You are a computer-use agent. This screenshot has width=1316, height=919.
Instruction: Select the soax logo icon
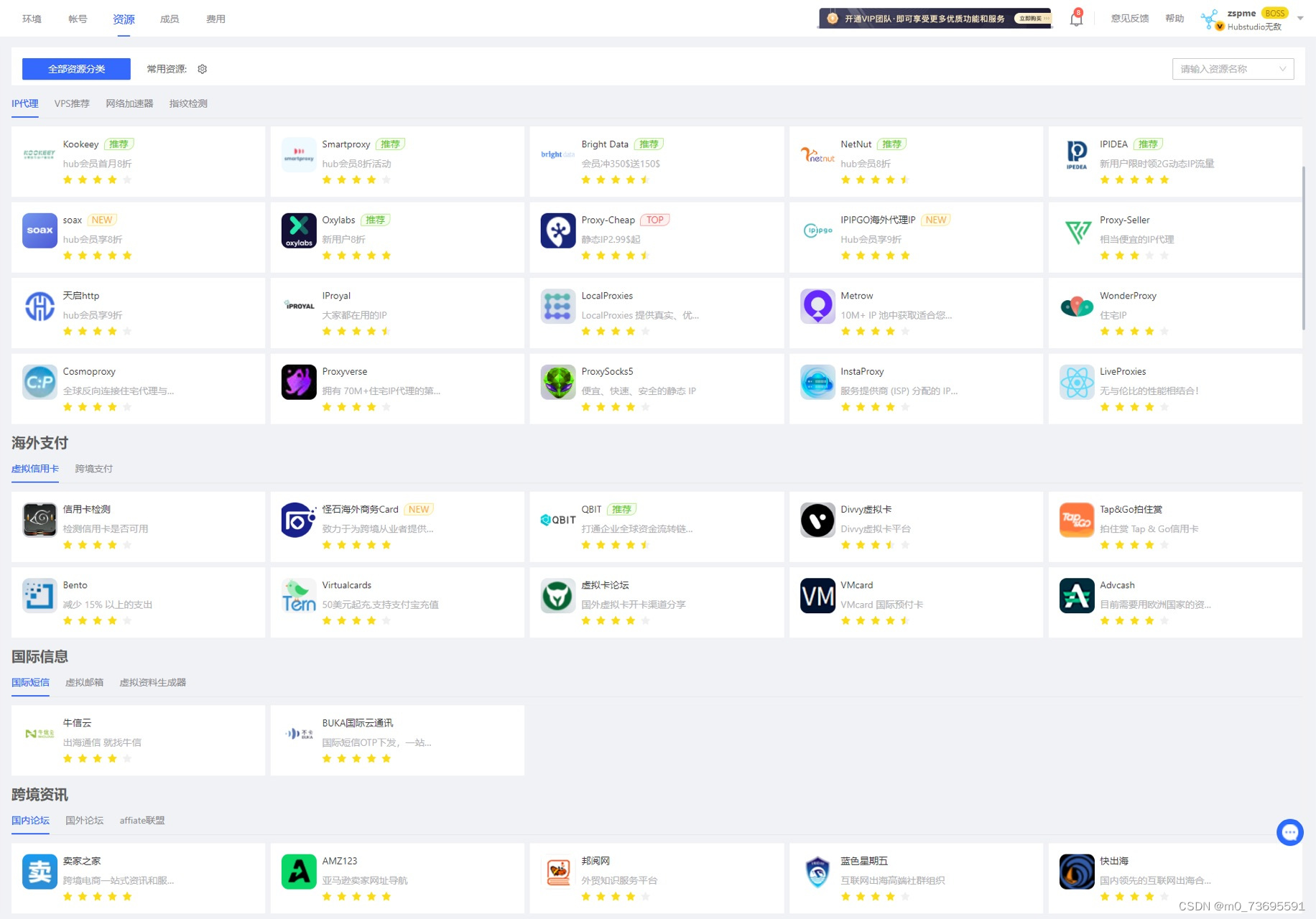(40, 230)
